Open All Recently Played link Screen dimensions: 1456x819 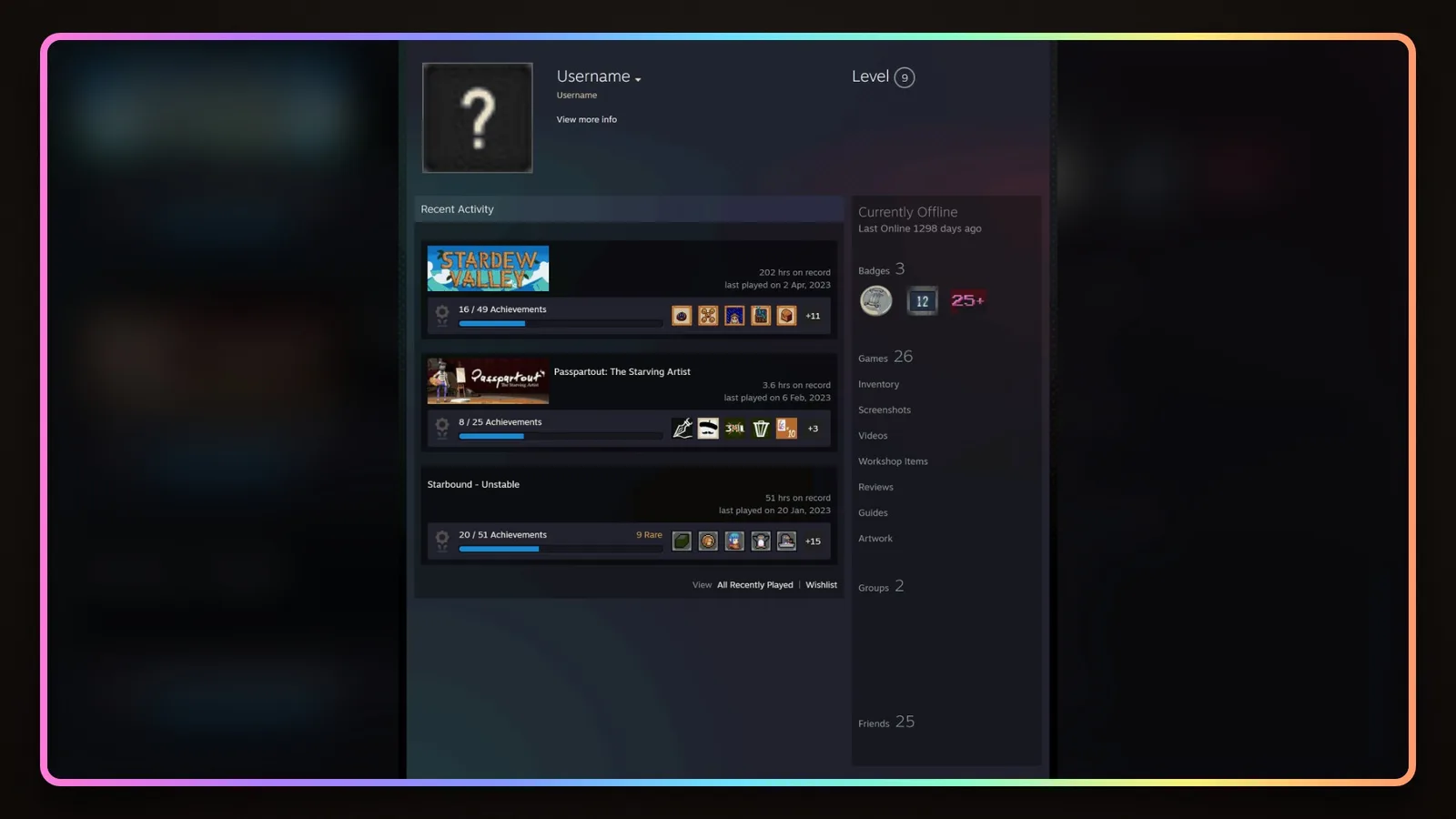(x=754, y=585)
